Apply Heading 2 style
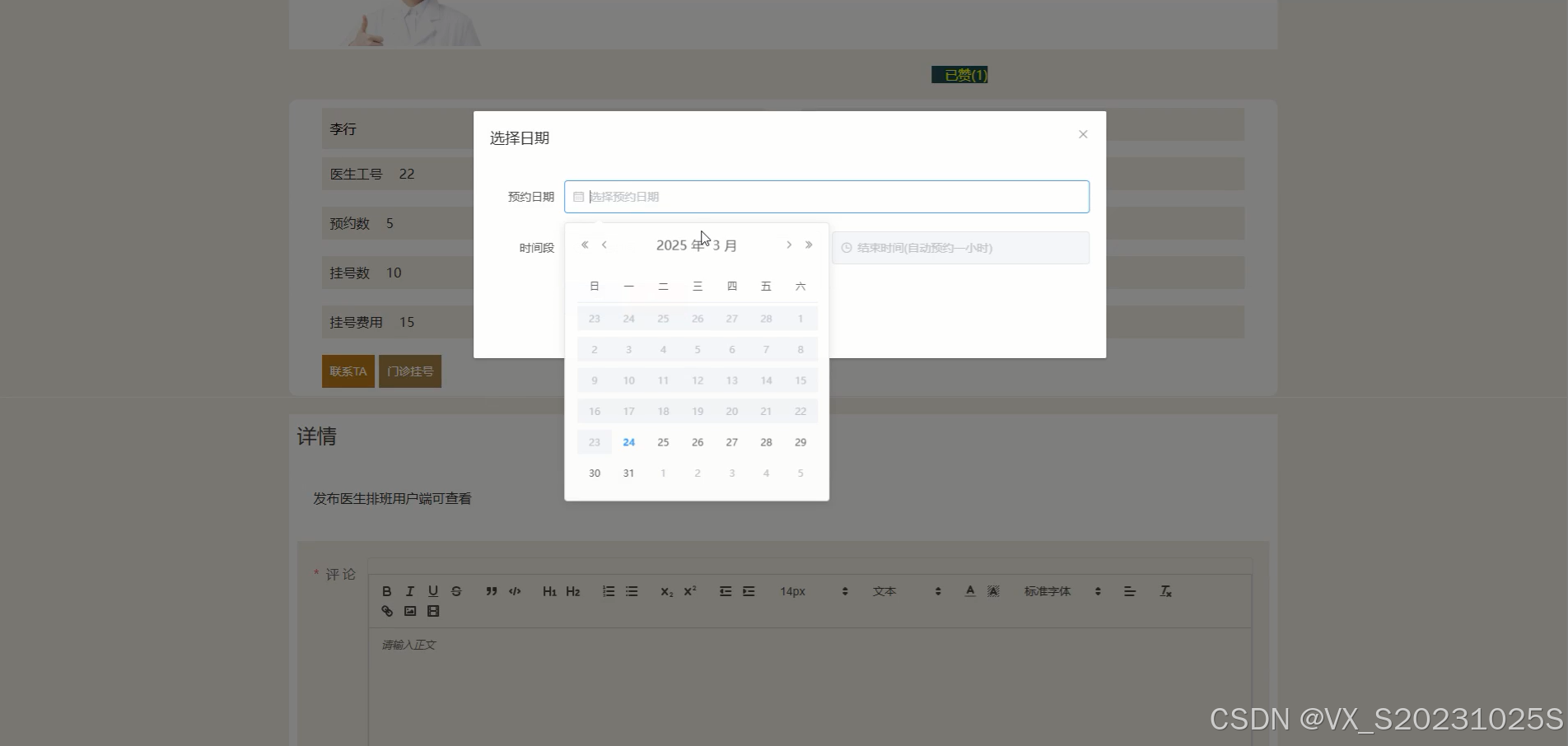 (573, 591)
